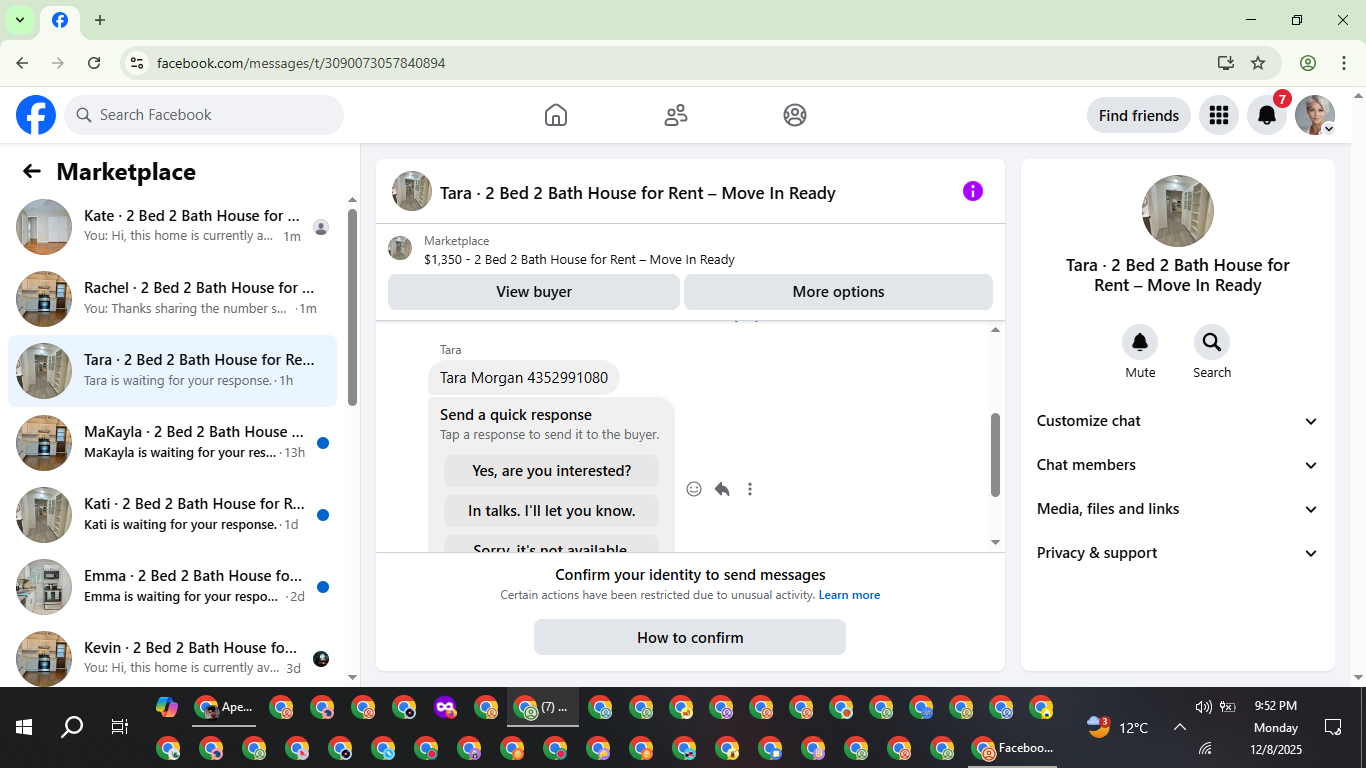Go back to the previous browser page
The height and width of the screenshot is (768, 1366).
[22, 63]
